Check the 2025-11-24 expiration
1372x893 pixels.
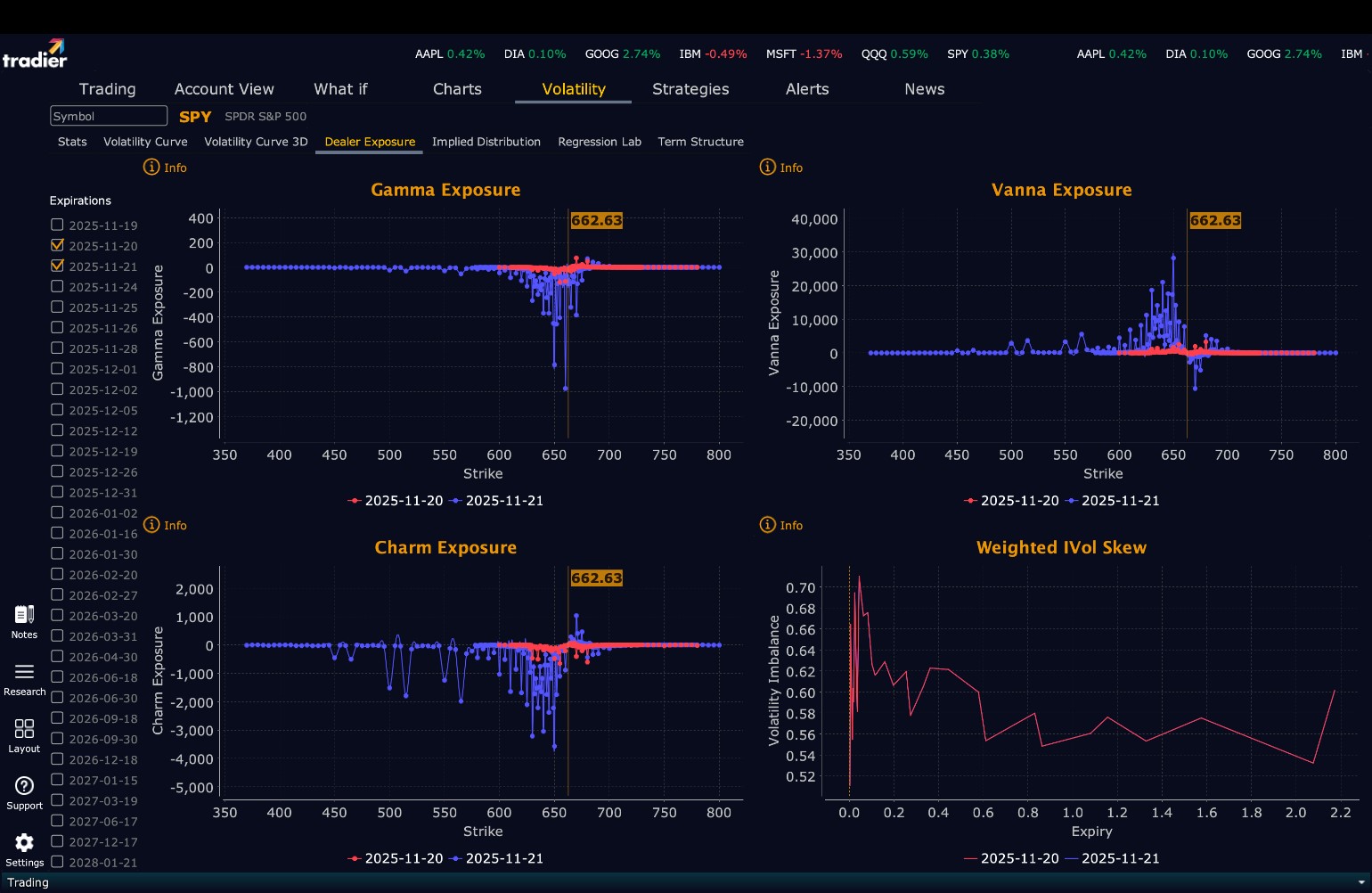pos(57,286)
